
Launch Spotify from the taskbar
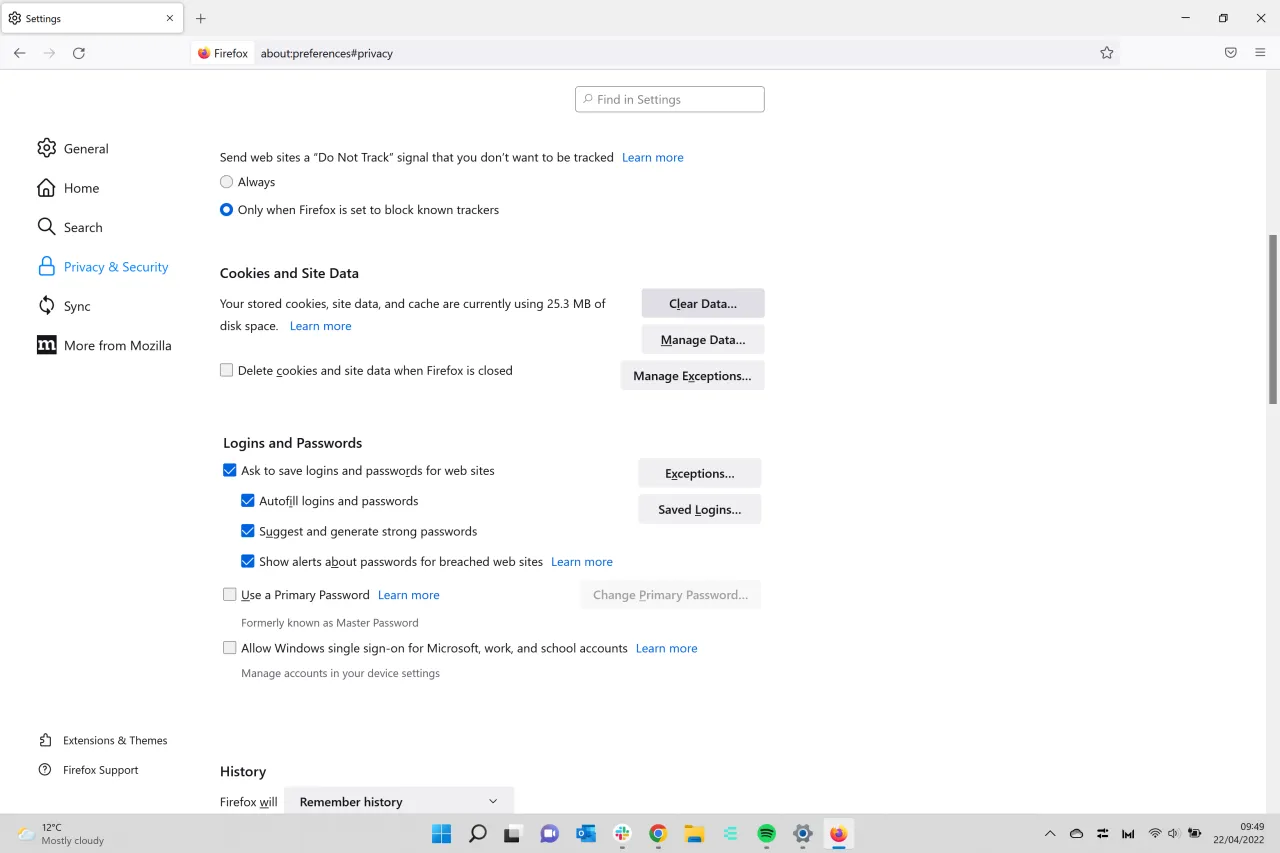point(767,833)
